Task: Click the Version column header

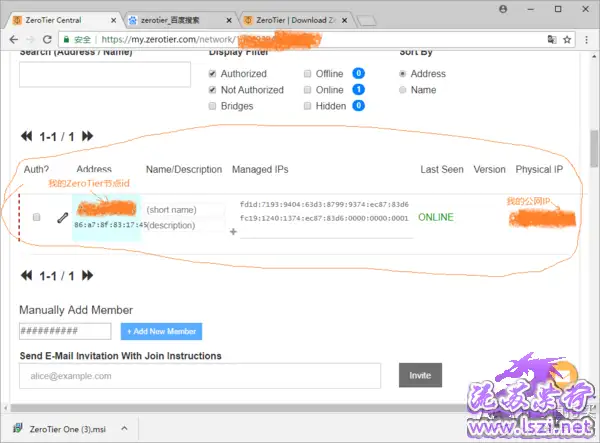Action: point(489,169)
